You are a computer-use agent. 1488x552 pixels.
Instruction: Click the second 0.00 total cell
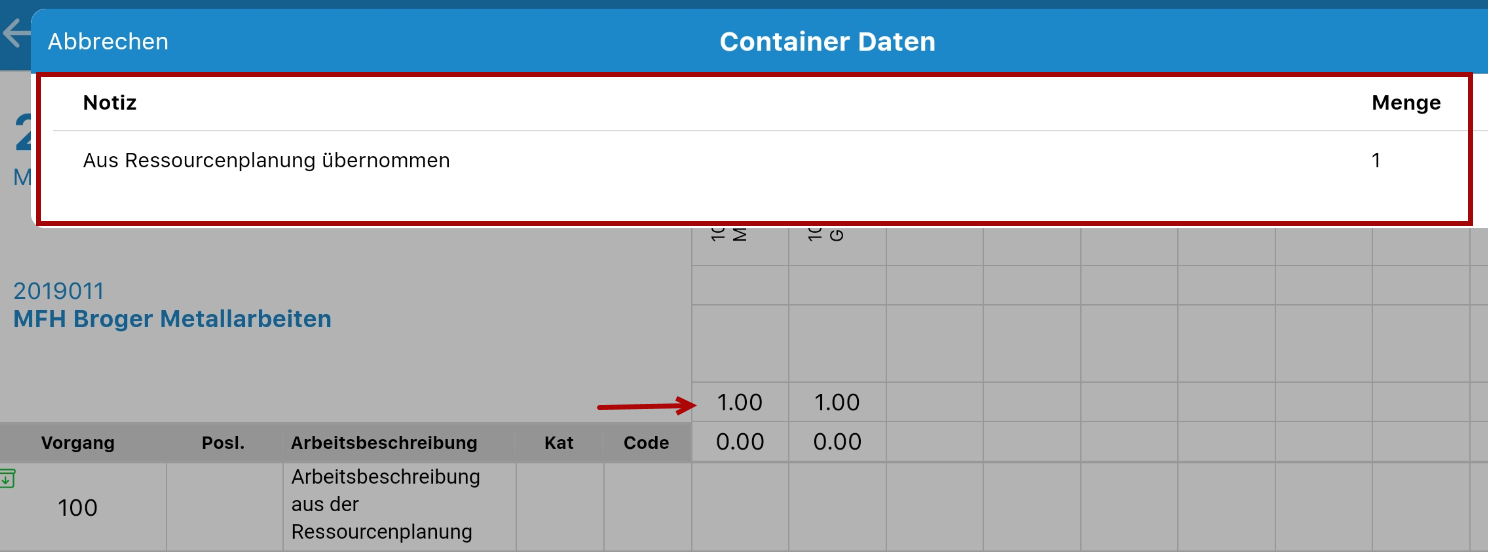coord(837,442)
